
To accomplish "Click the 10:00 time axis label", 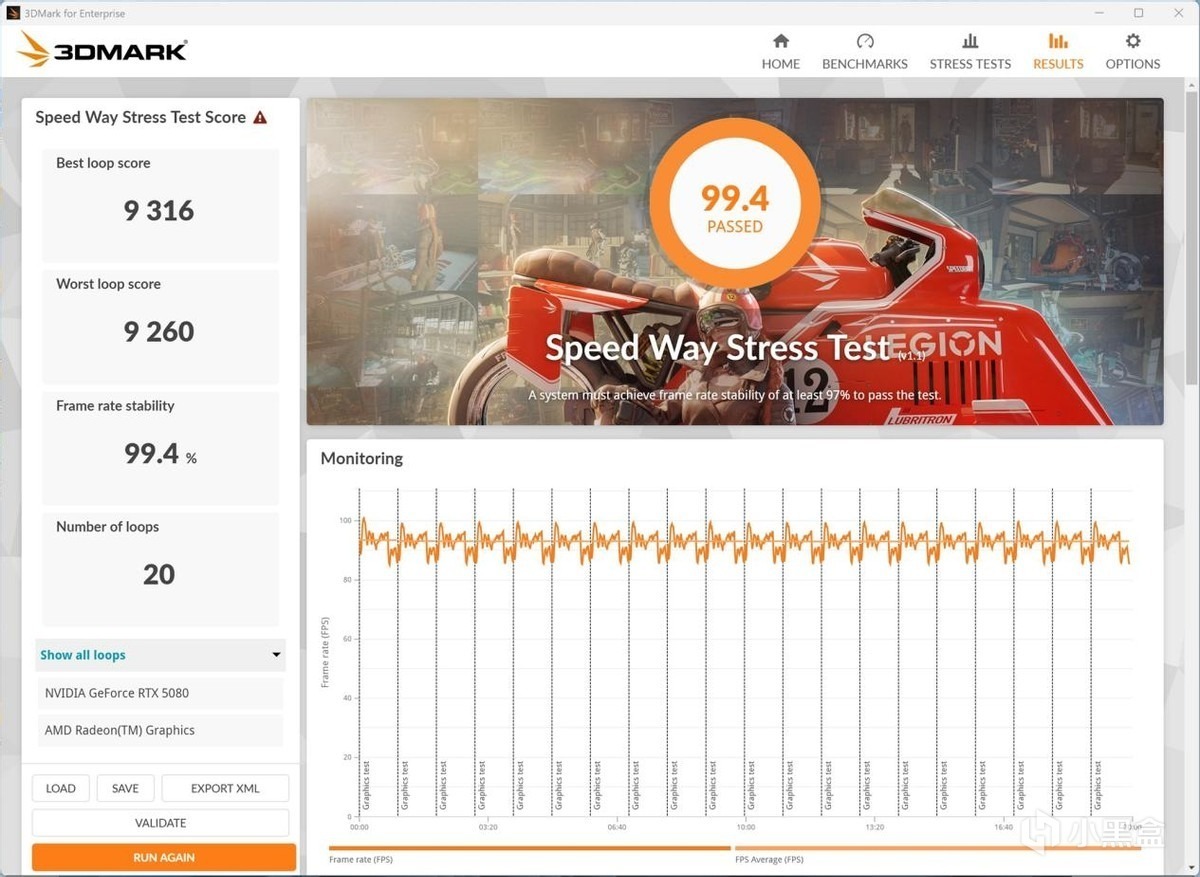I will [746, 828].
